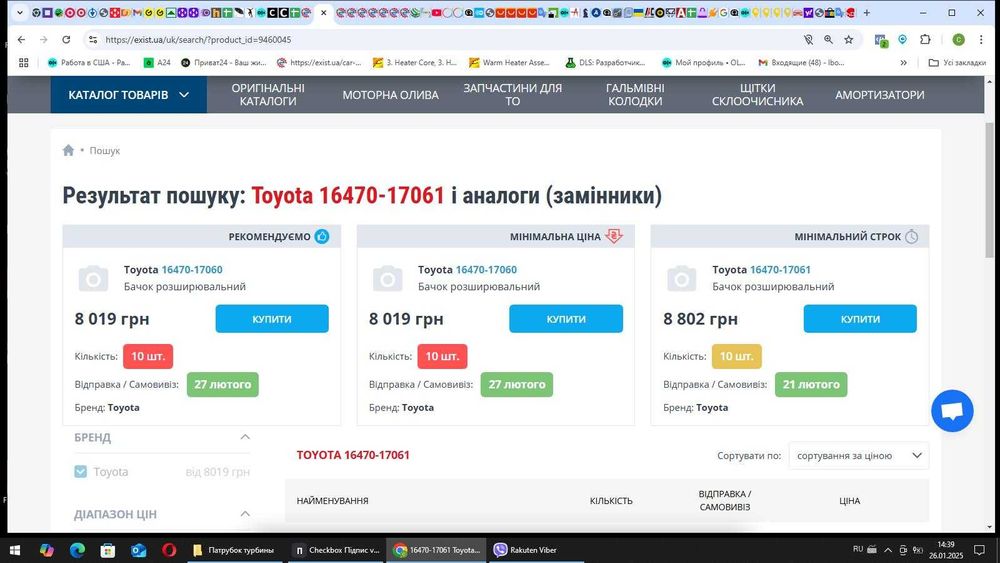
Task: Open the extension with green badge
Action: pyautogui.click(x=881, y=40)
